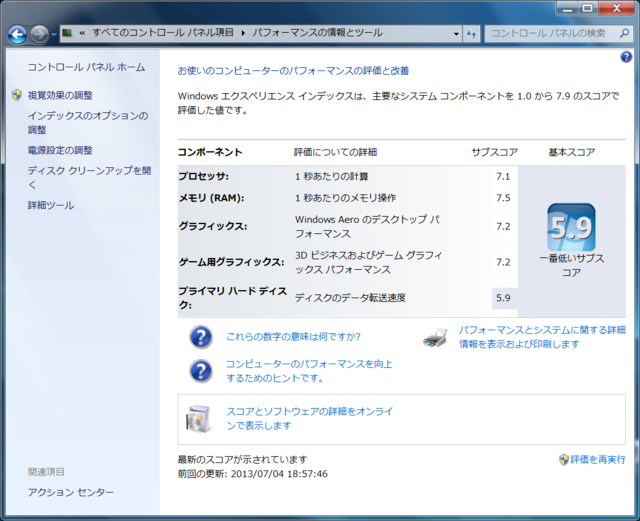Click the control panel icon in address bar

(67, 33)
